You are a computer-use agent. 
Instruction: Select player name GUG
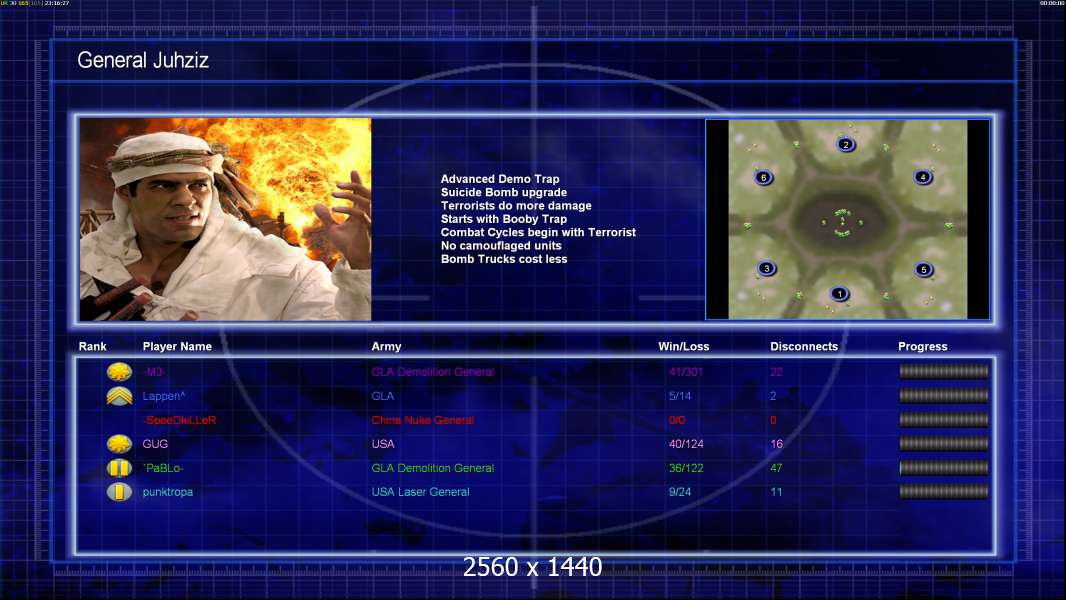tap(155, 444)
